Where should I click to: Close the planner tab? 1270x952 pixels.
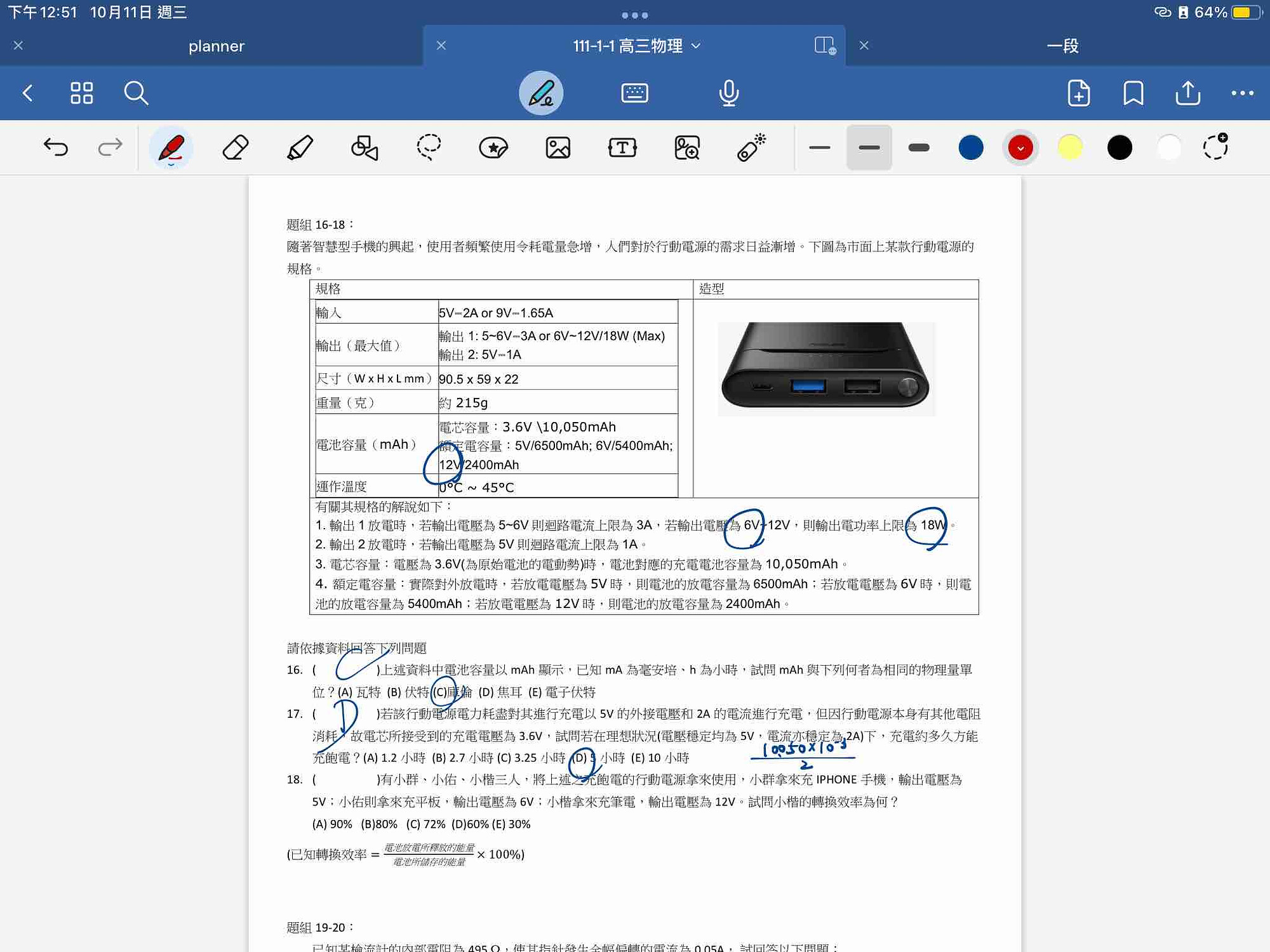point(18,46)
